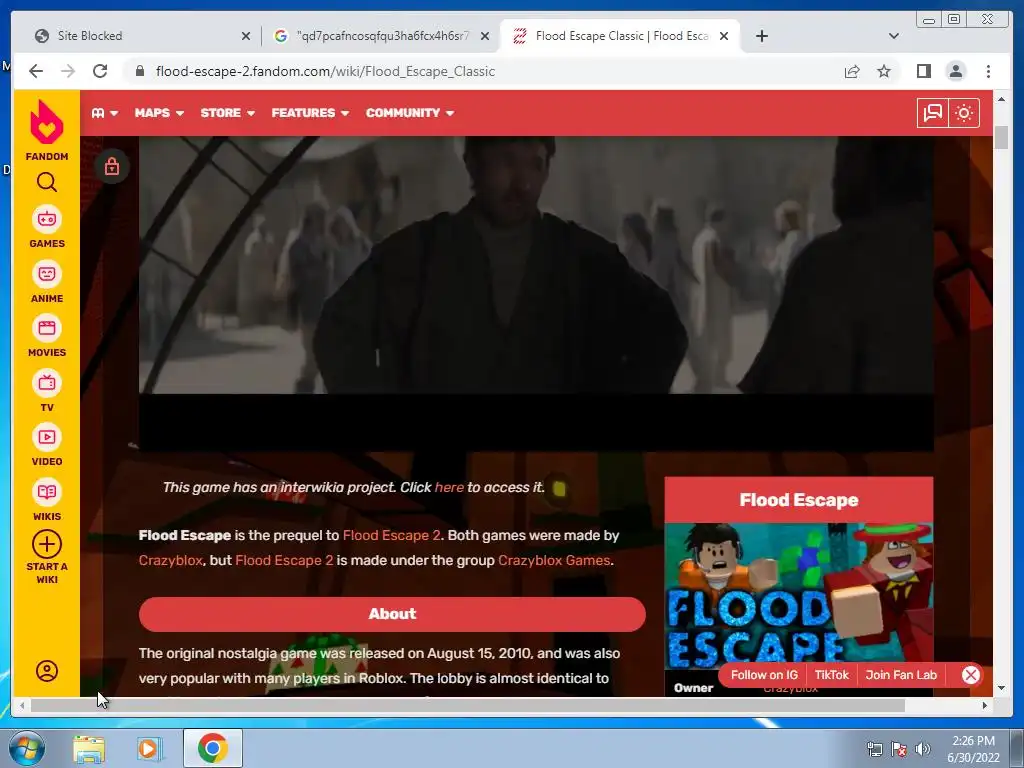1024x768 pixels.
Task: Expand the wiki home dropdown
Action: coord(104,113)
